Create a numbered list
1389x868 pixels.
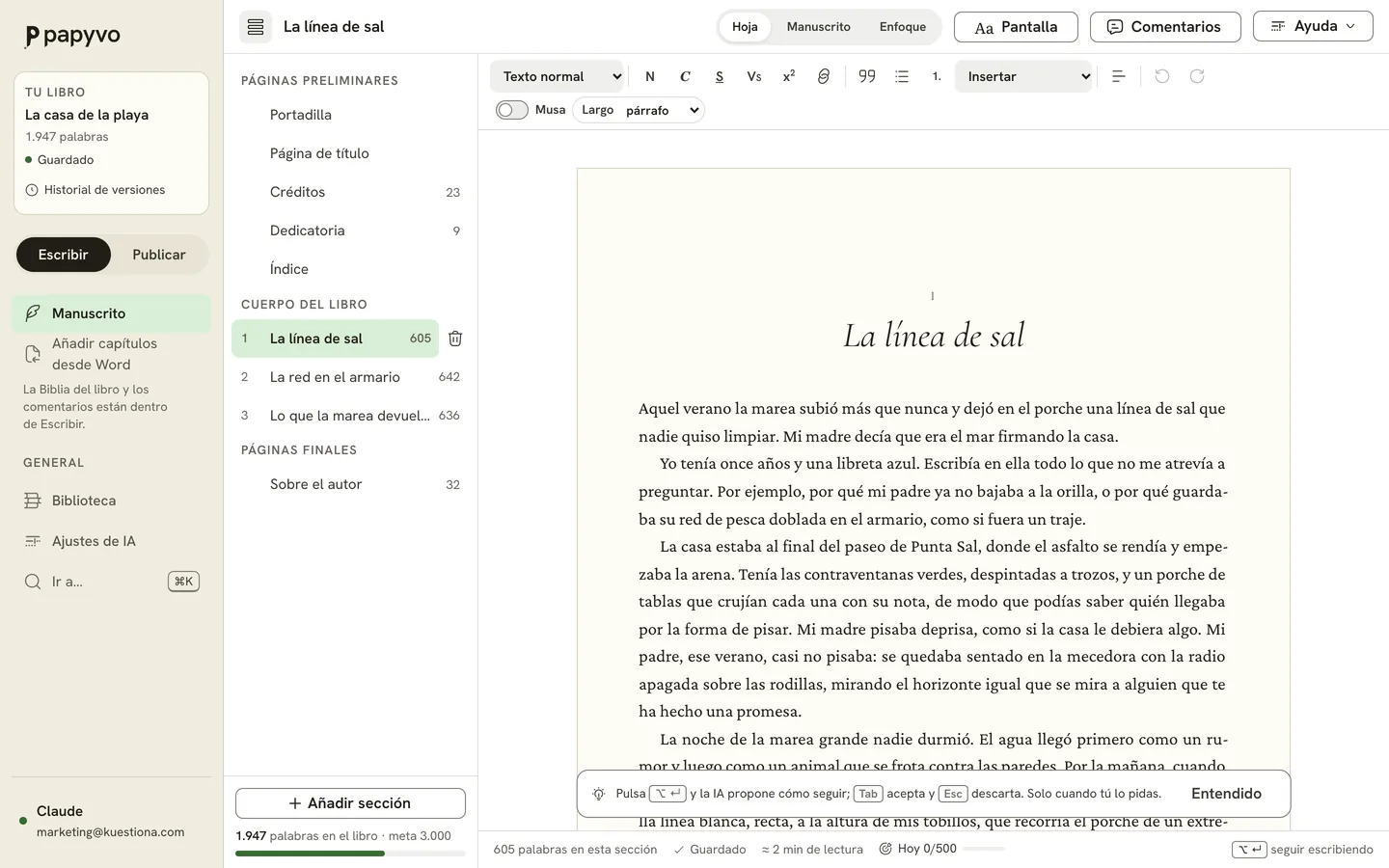(x=937, y=76)
